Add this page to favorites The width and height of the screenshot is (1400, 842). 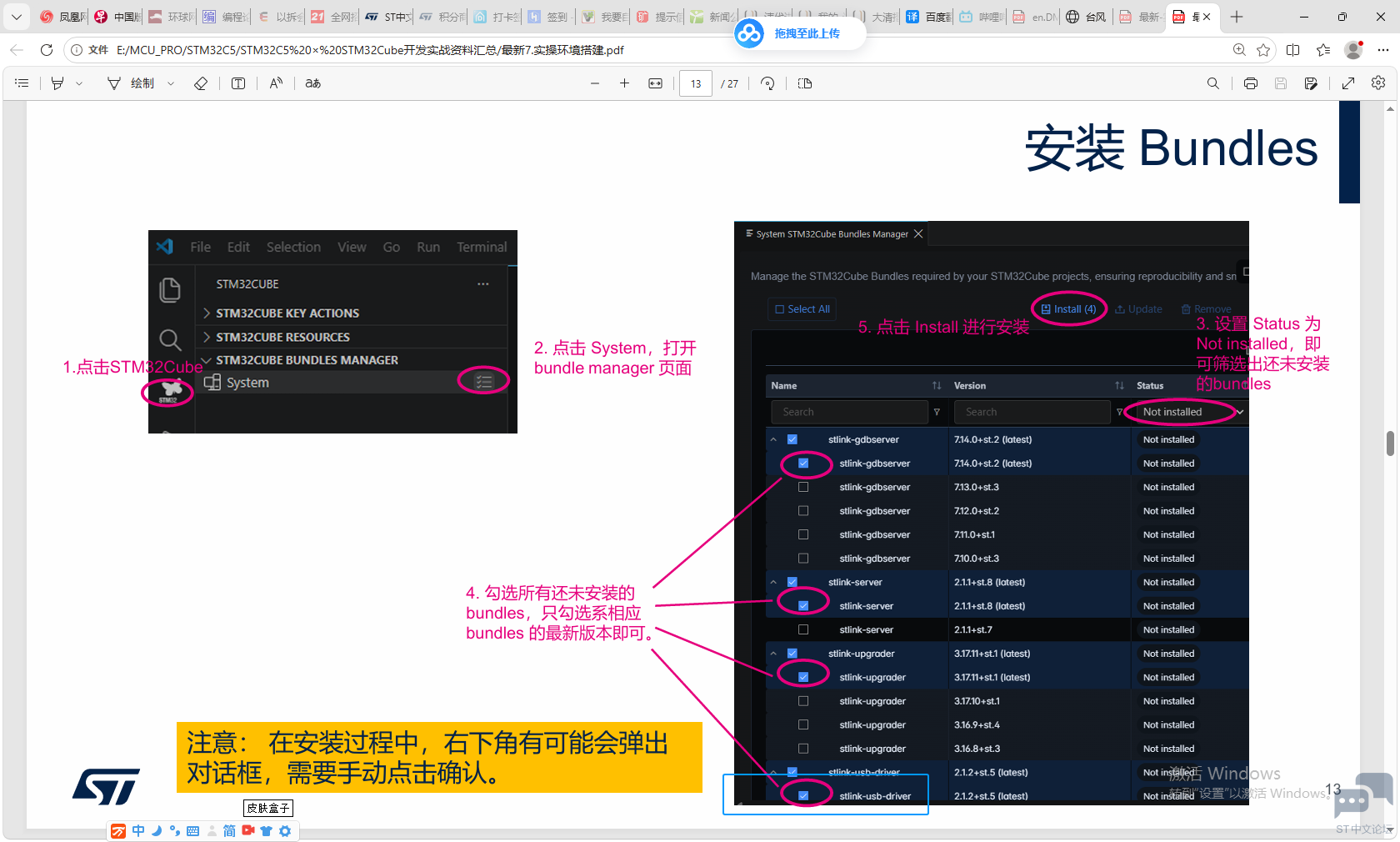[1263, 50]
